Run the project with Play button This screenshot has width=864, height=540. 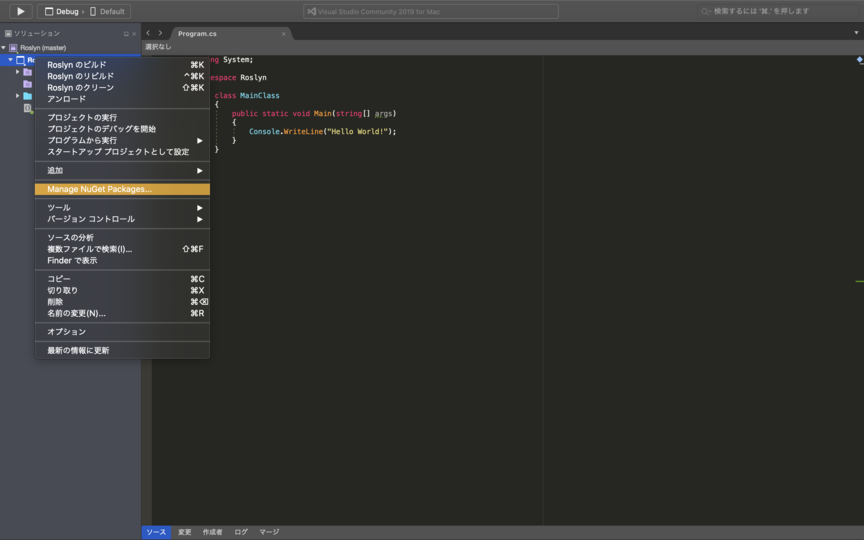pos(20,11)
